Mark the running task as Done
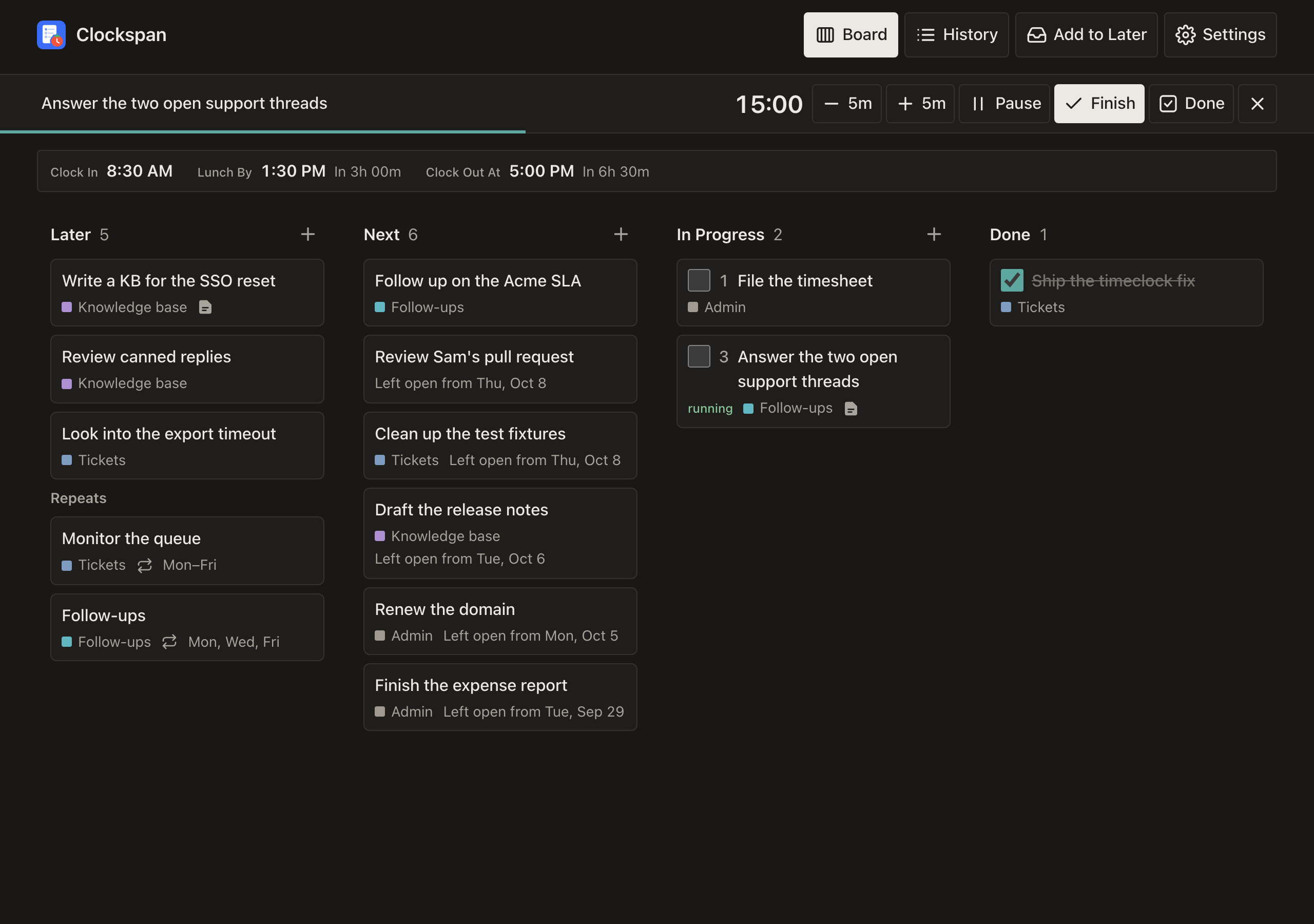The image size is (1314, 924). (x=1191, y=104)
